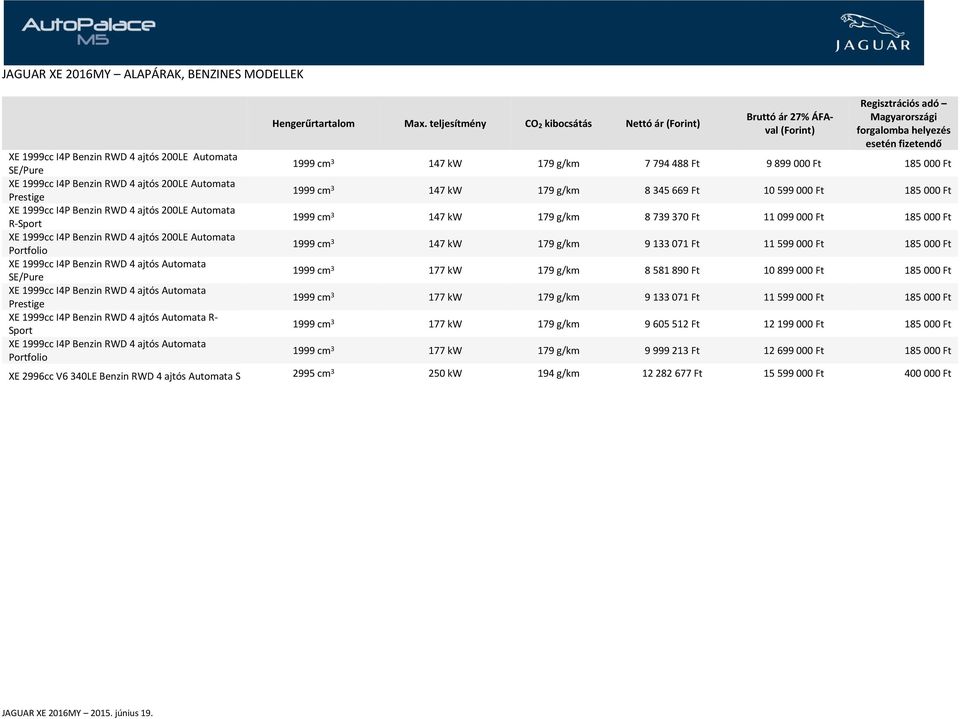This screenshot has width=960, height=719.
Task: Click net price 8 345 669 Ft
Action: point(672,190)
